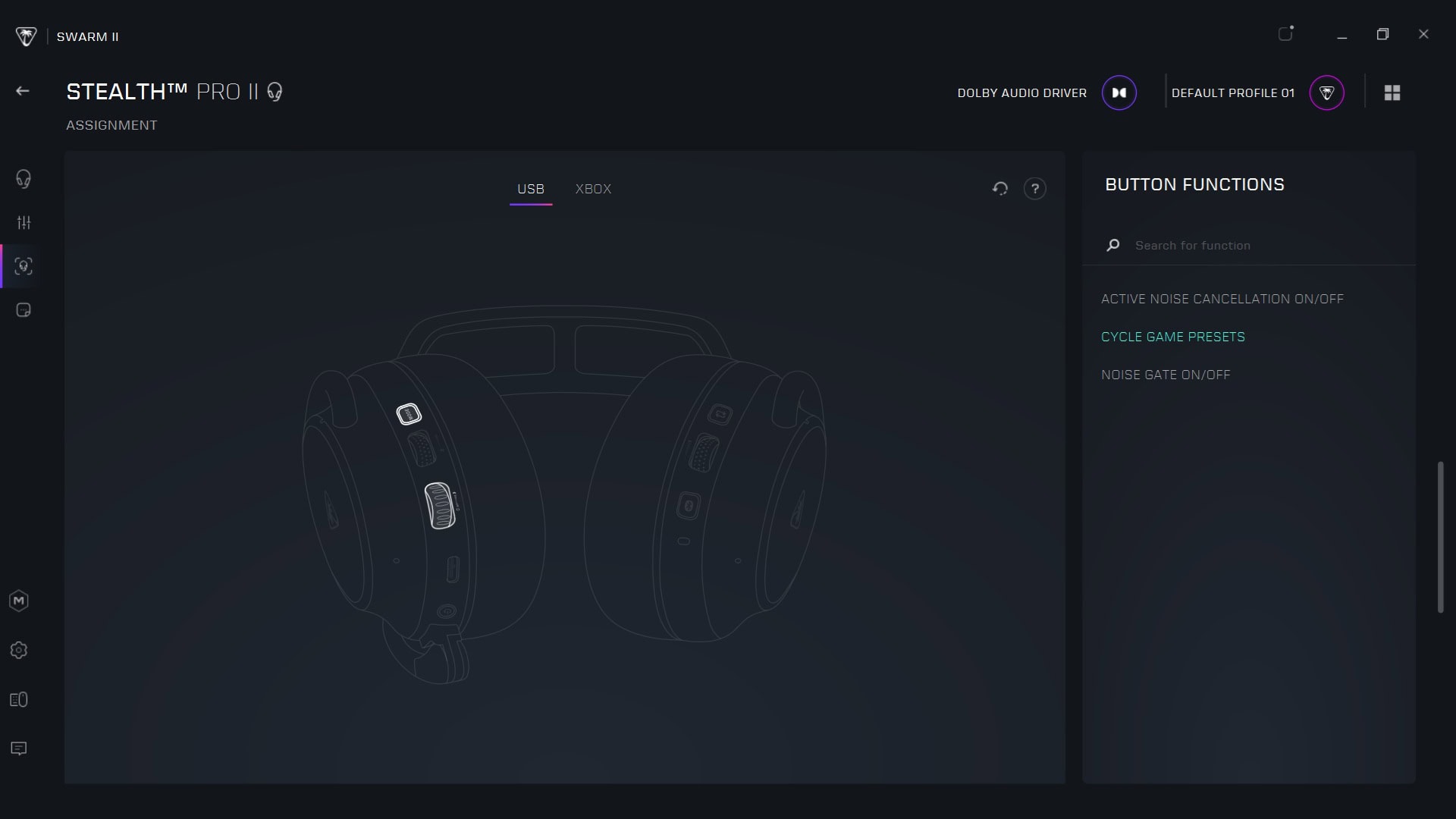This screenshot has width=1456, height=819.
Task: Click the Default Profile 01 label
Action: click(1233, 93)
